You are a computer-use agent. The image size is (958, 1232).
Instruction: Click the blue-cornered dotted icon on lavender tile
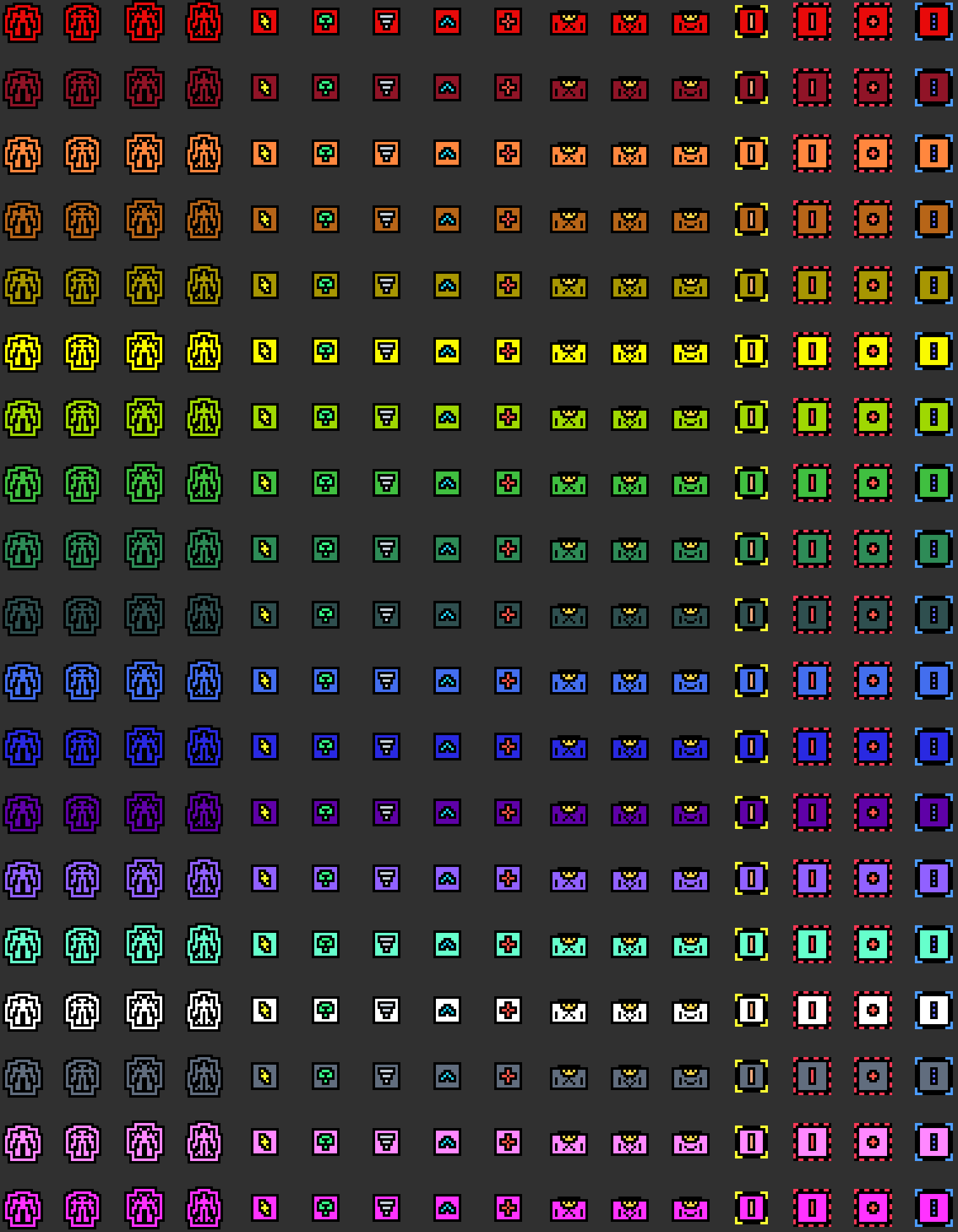(x=934, y=879)
